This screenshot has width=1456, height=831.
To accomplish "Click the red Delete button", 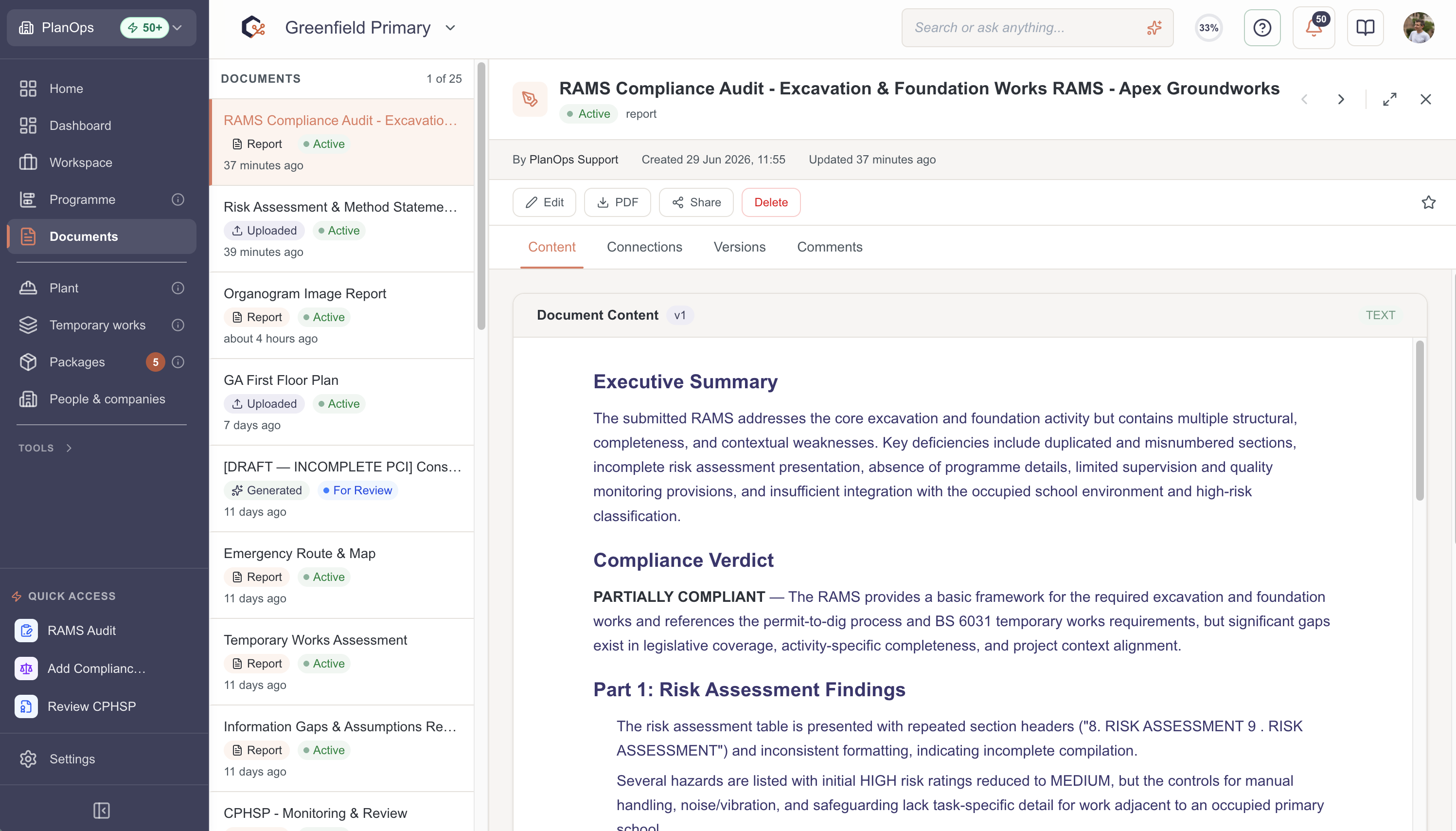I will [x=770, y=202].
